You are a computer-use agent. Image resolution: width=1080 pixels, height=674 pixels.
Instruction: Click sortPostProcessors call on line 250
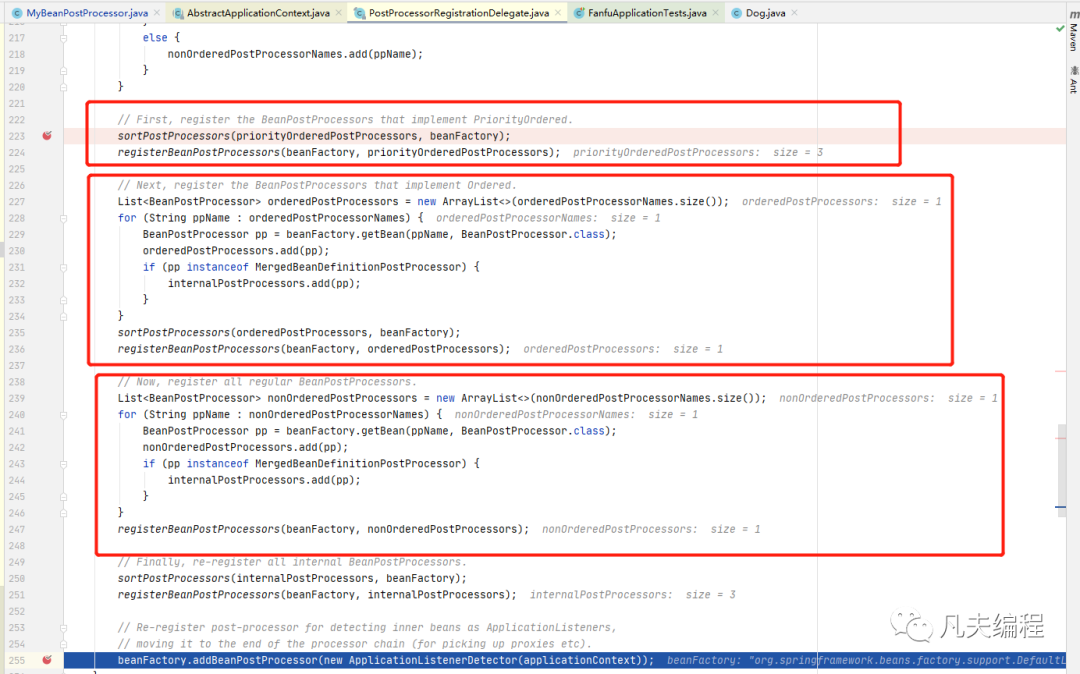click(x=174, y=578)
